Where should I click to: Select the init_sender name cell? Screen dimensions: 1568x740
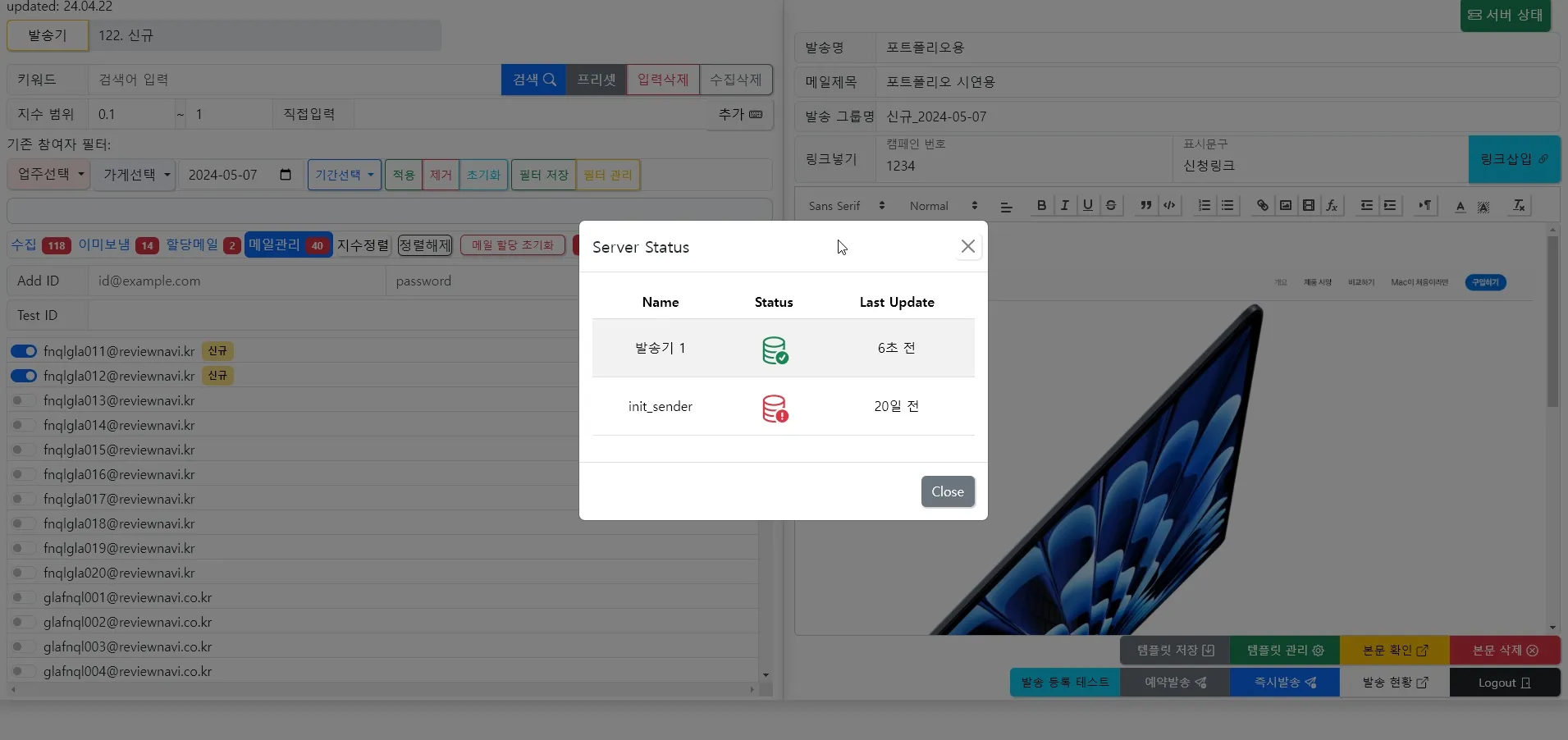[661, 406]
